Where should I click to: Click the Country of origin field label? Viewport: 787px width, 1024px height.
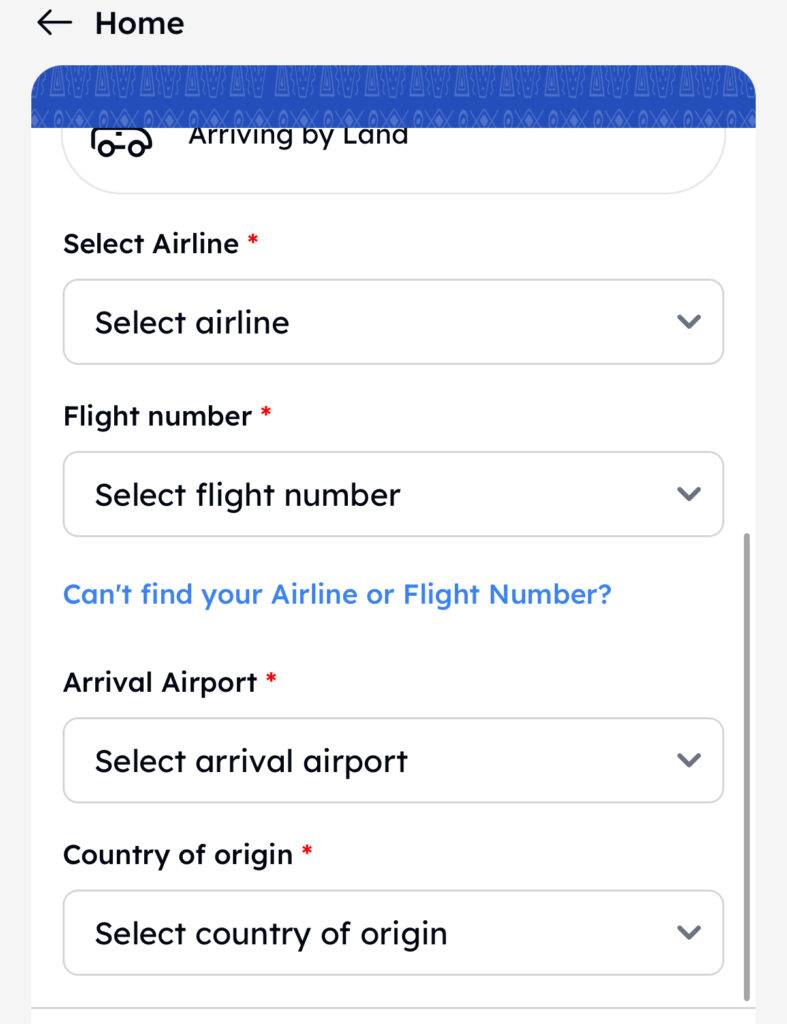point(178,855)
